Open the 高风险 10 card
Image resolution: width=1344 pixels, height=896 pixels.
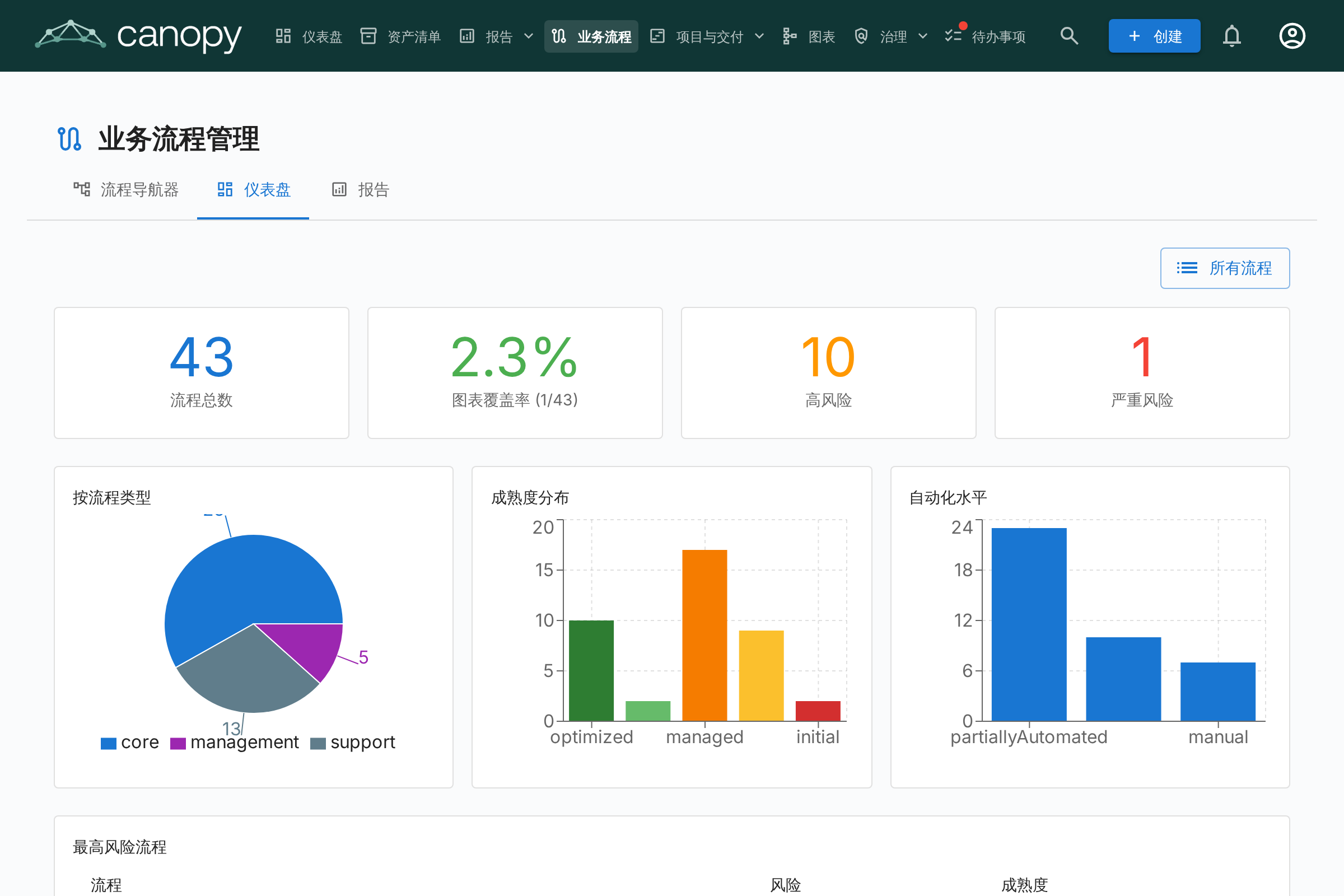[x=829, y=372]
